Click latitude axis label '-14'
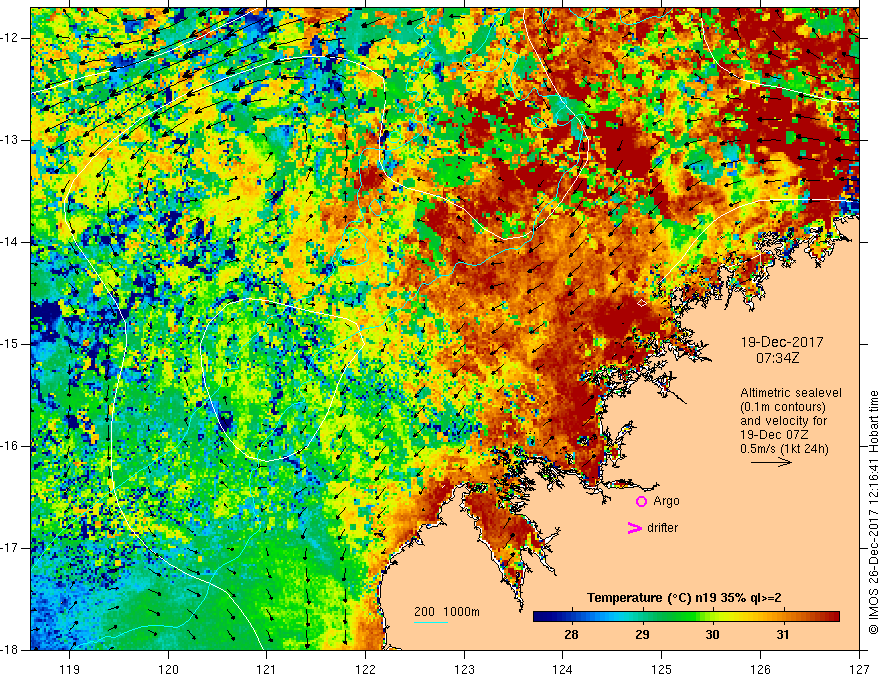The image size is (880, 680). tap(10, 242)
